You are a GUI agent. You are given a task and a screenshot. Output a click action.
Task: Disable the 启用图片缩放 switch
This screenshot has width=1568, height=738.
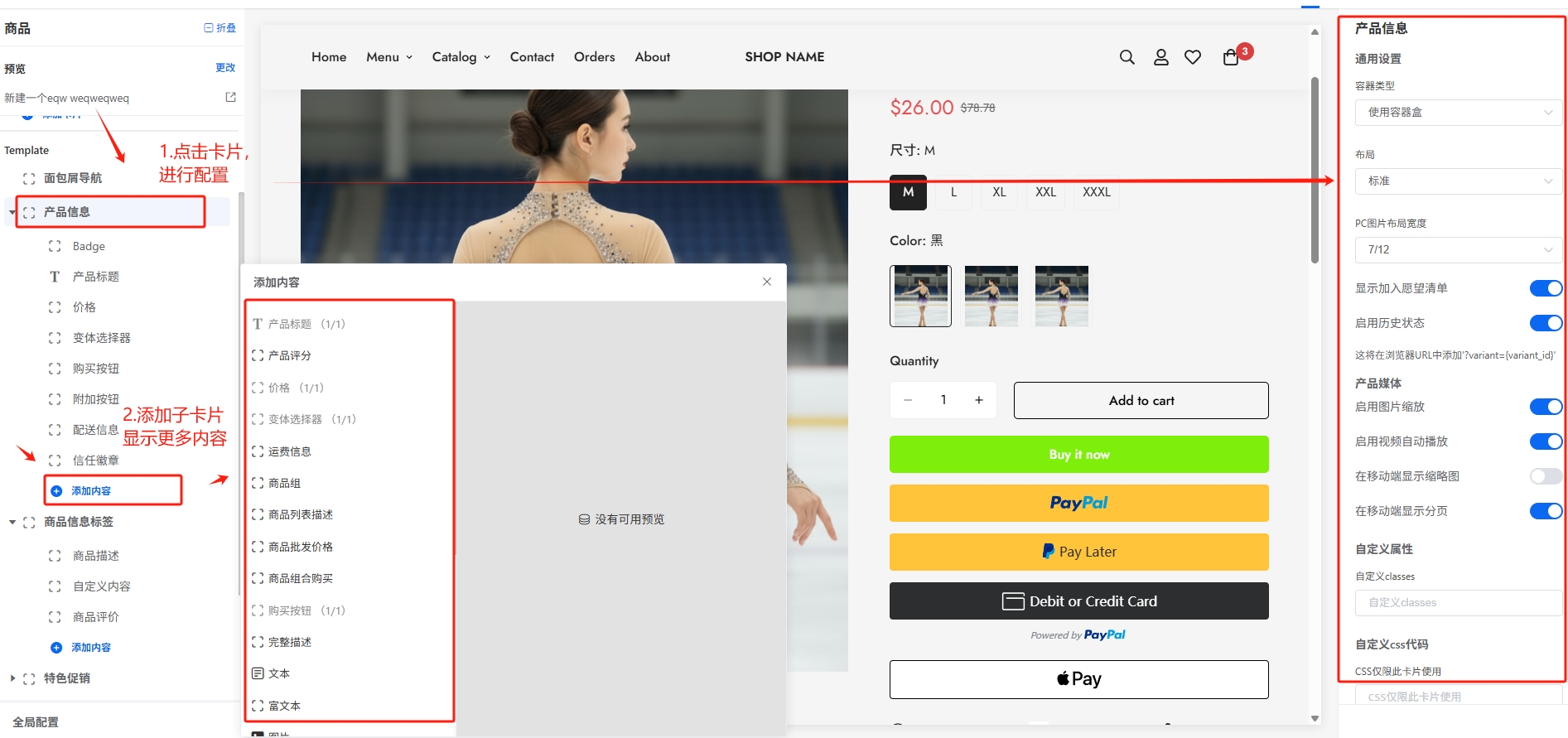[x=1545, y=407]
